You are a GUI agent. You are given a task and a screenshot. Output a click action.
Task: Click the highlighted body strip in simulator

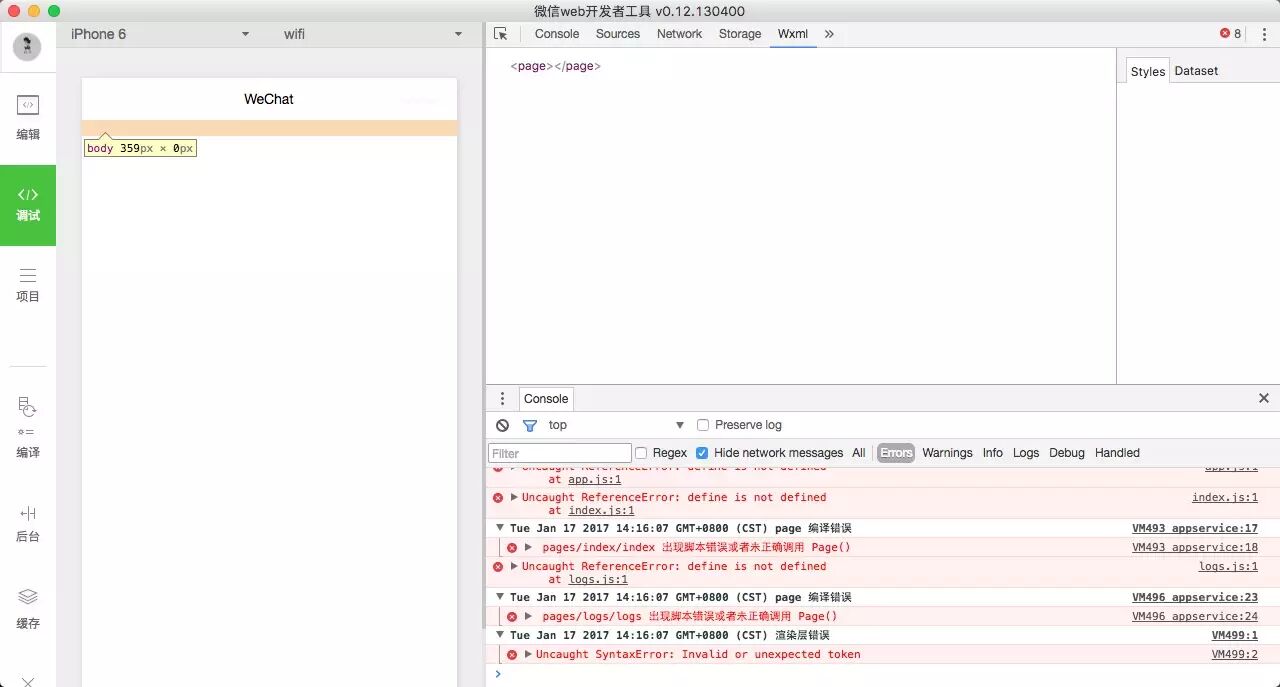(270, 128)
